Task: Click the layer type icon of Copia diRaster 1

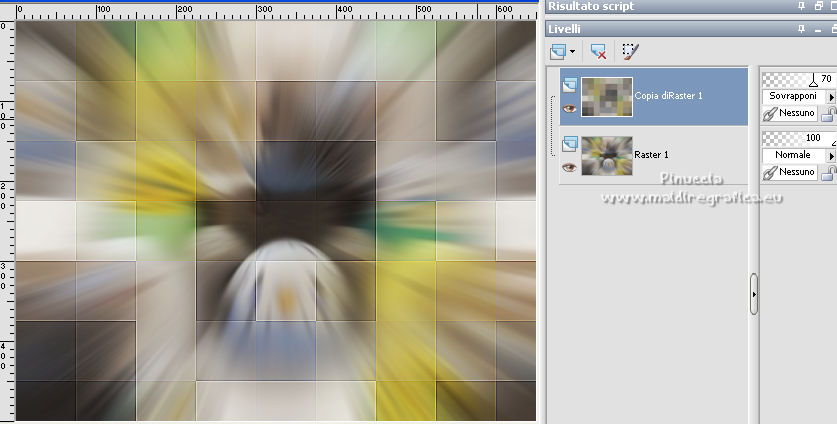Action: 570,85
